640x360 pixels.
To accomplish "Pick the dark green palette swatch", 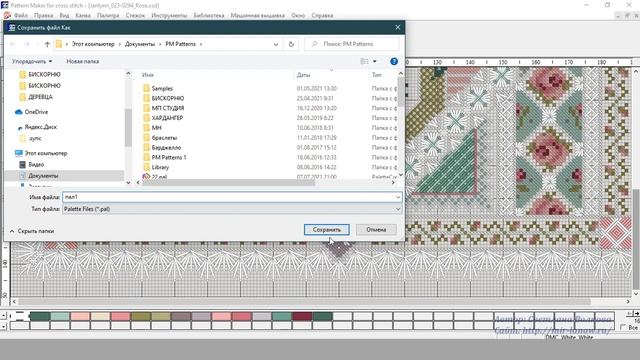I will coord(40,316).
